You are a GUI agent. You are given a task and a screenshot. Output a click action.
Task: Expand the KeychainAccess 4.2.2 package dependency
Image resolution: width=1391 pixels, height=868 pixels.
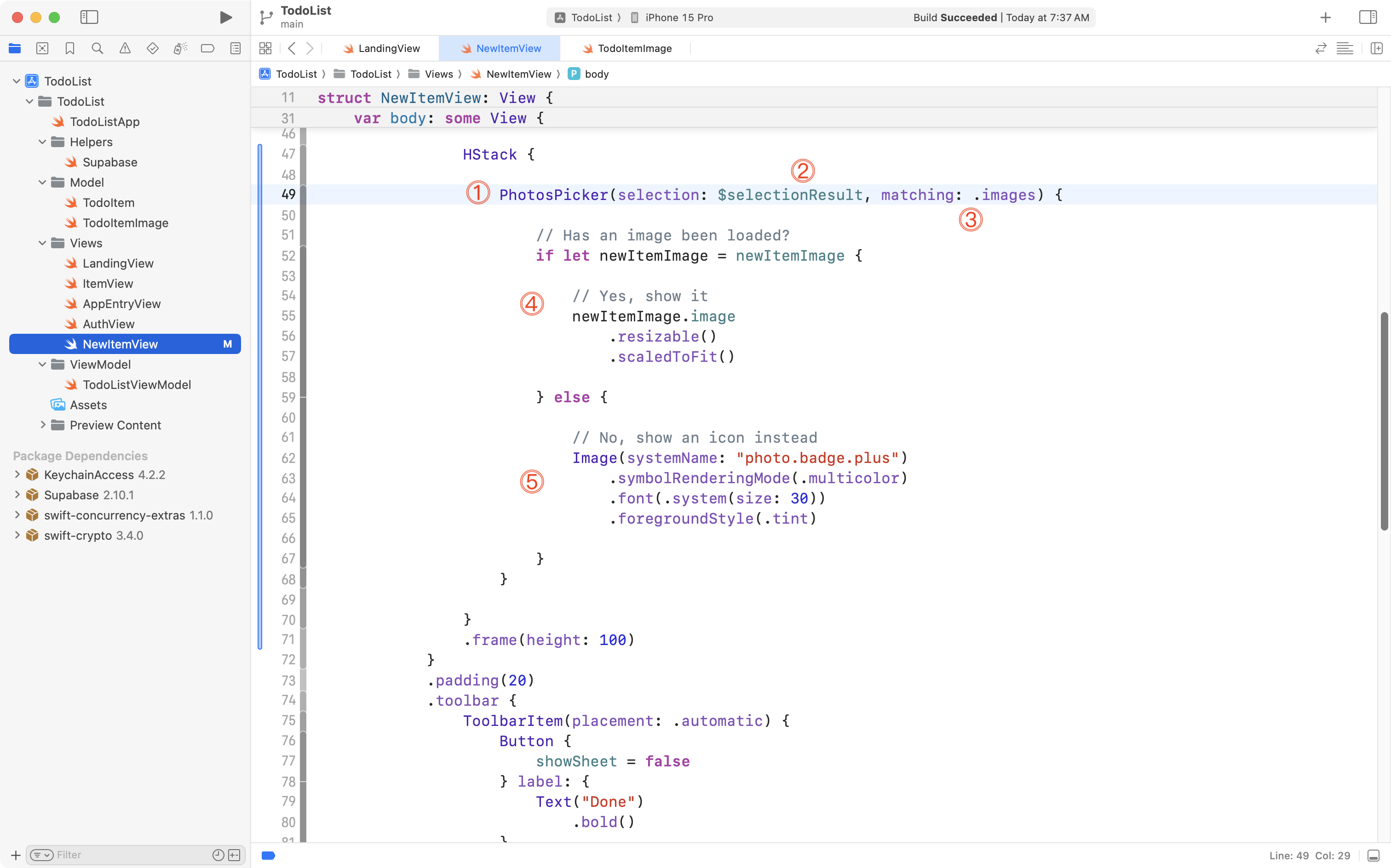coord(17,475)
